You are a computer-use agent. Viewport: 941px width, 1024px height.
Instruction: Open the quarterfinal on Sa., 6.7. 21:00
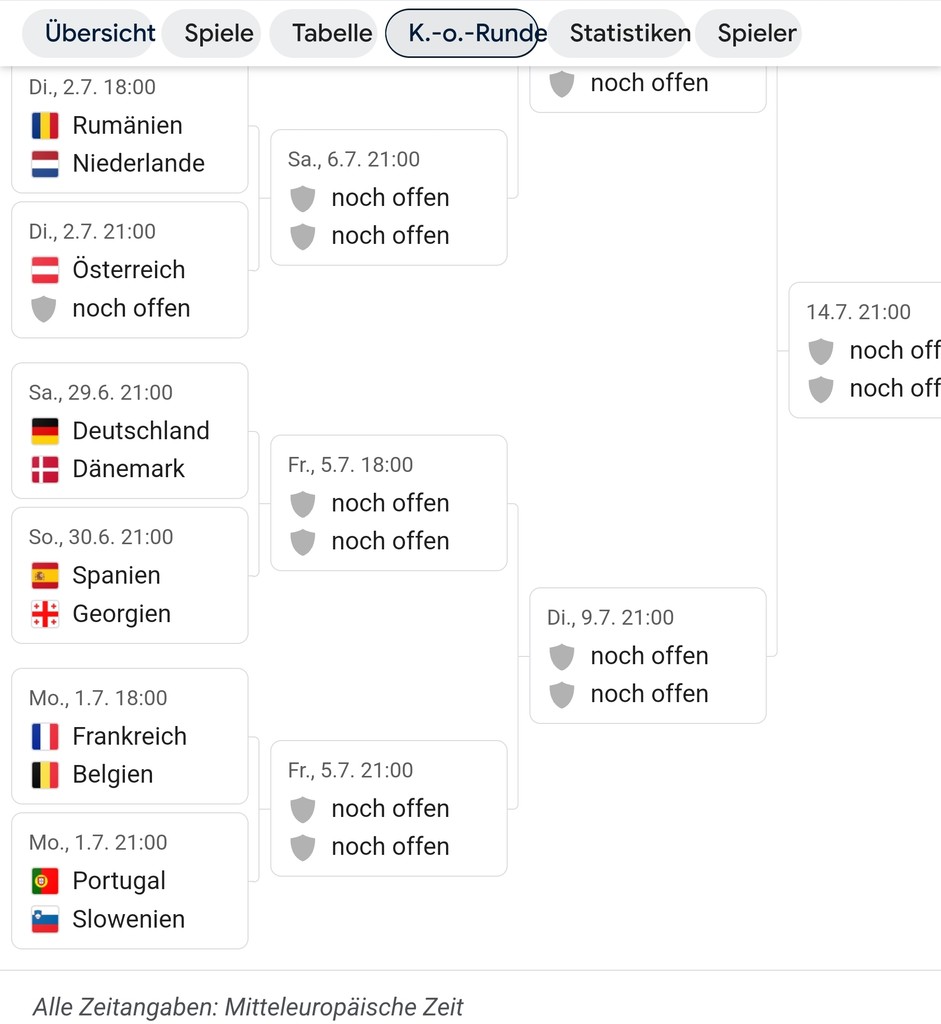(x=388, y=197)
